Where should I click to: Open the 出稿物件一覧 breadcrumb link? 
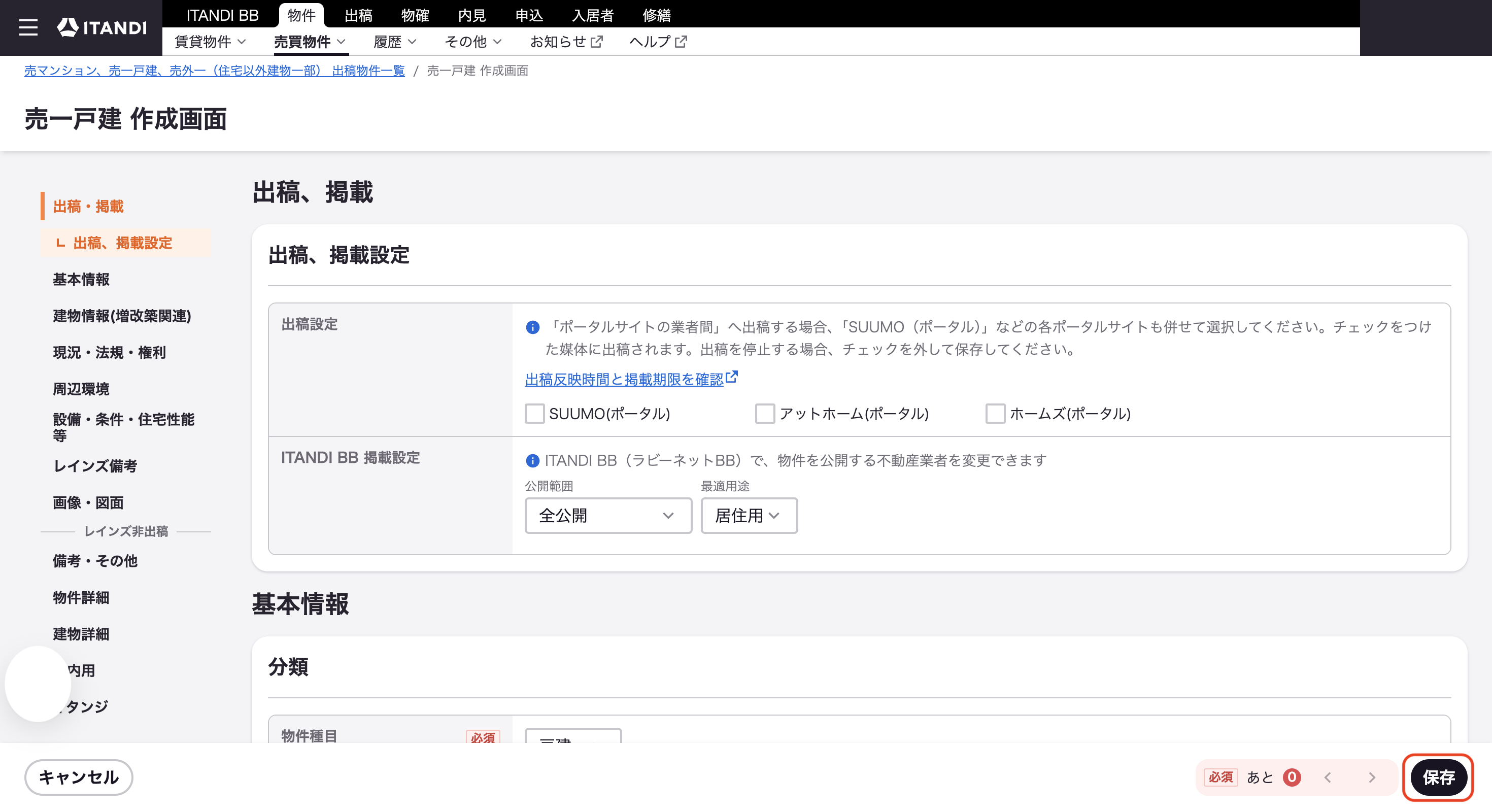click(214, 71)
